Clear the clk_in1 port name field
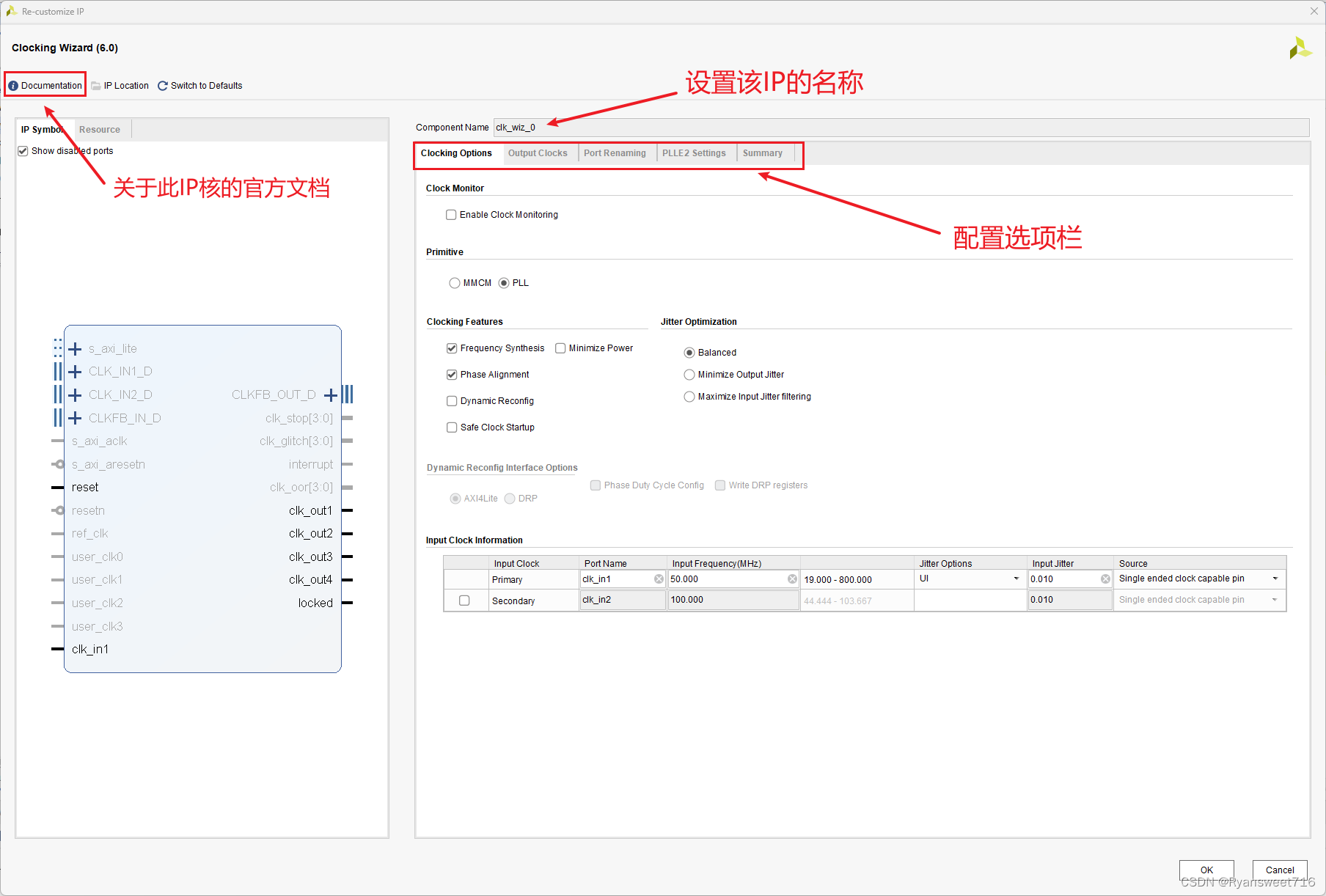The height and width of the screenshot is (896, 1326). (659, 579)
